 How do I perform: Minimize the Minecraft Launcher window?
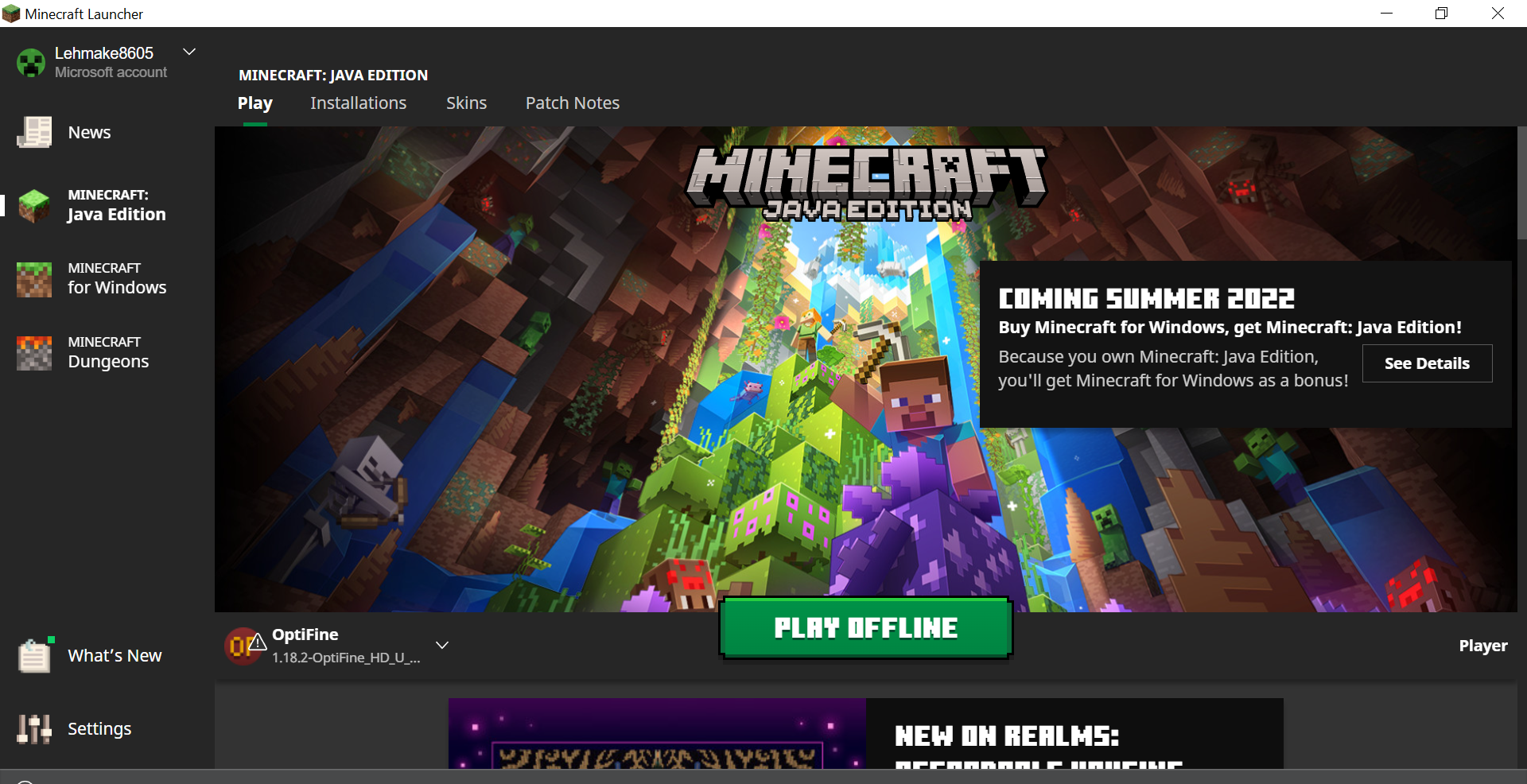click(1386, 14)
